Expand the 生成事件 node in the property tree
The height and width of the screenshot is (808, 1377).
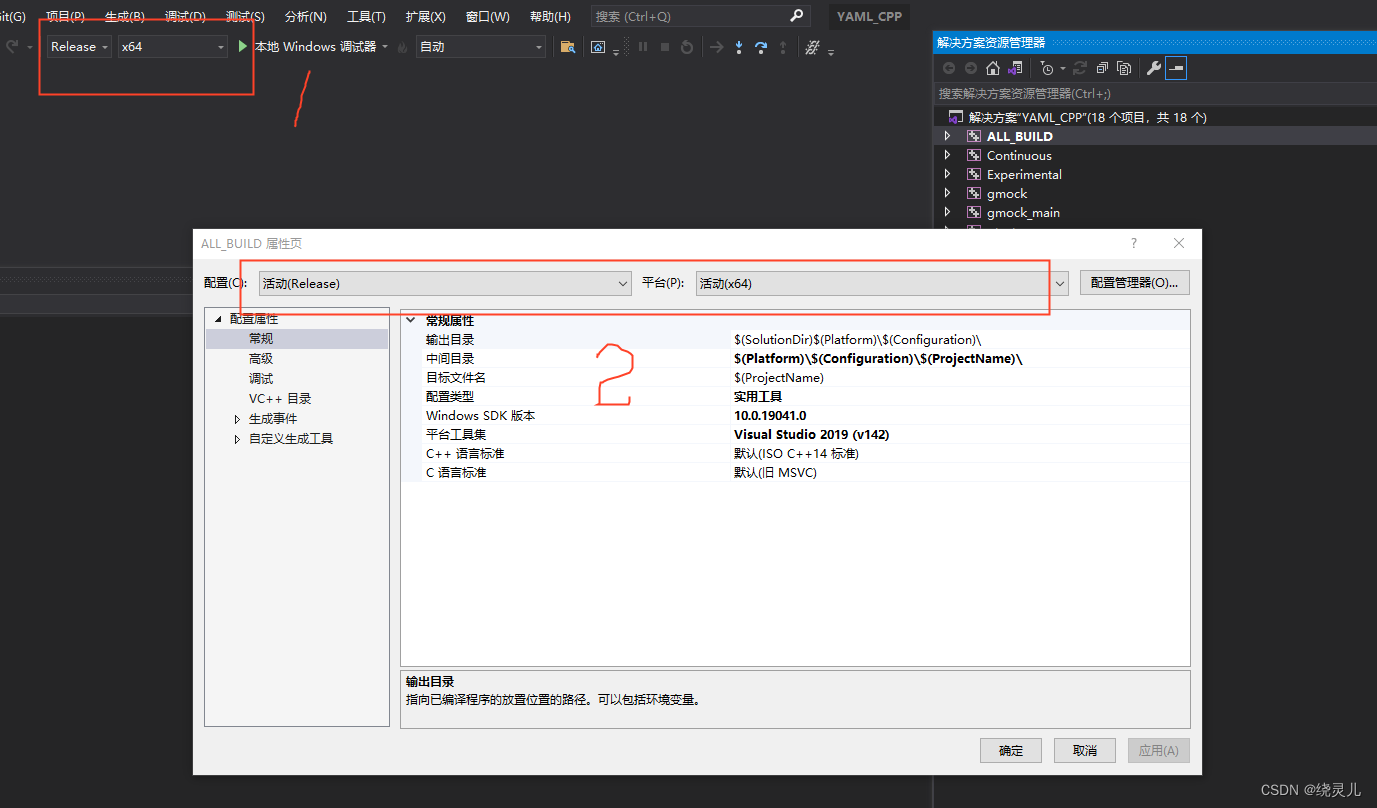238,419
